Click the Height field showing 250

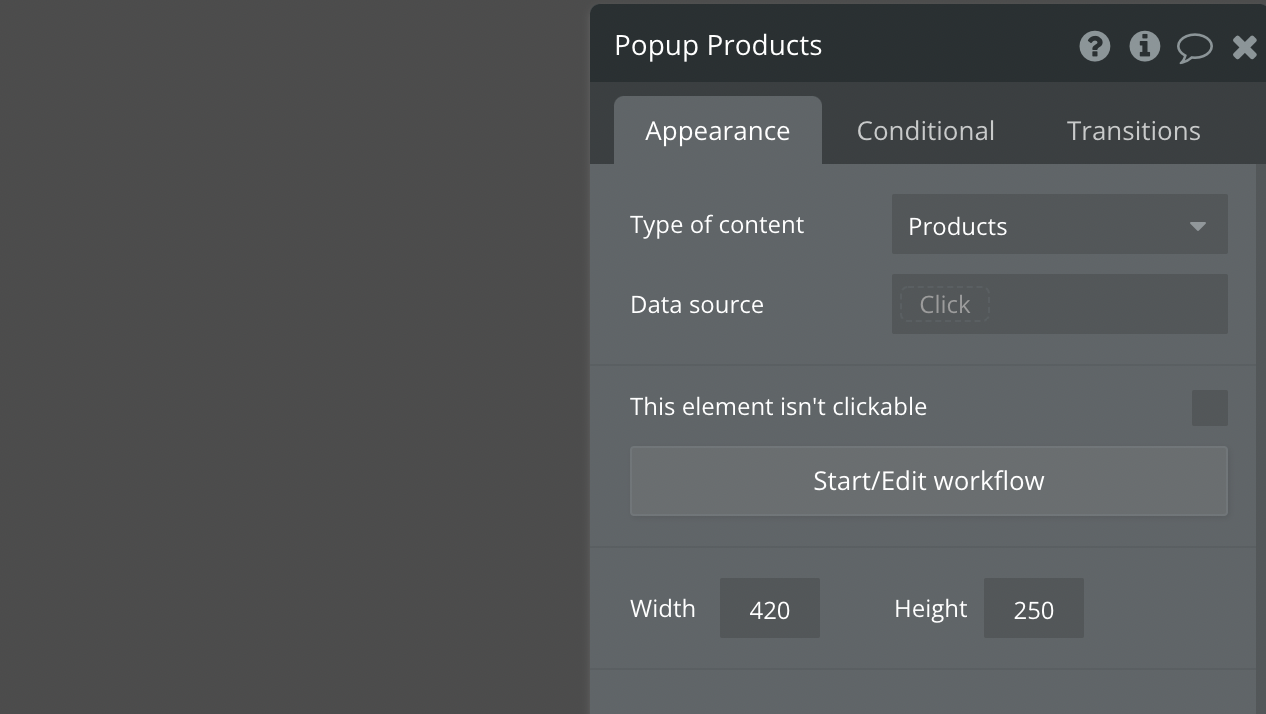(x=1033, y=608)
